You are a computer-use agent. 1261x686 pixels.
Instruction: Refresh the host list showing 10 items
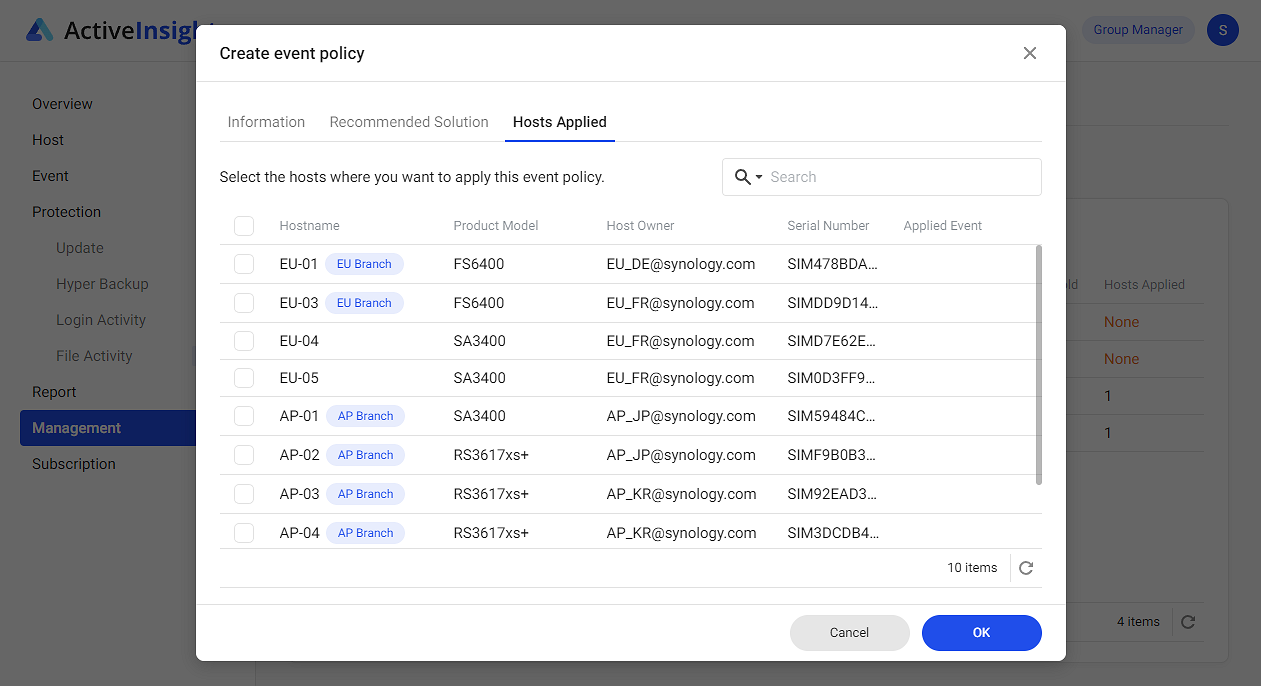[1025, 567]
